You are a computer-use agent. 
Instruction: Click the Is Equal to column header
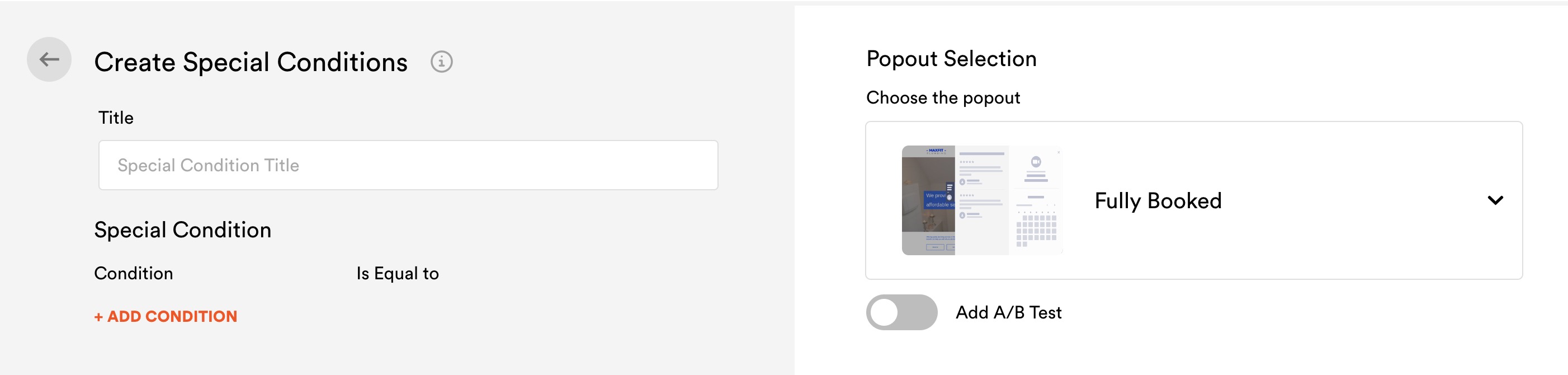[x=398, y=273]
